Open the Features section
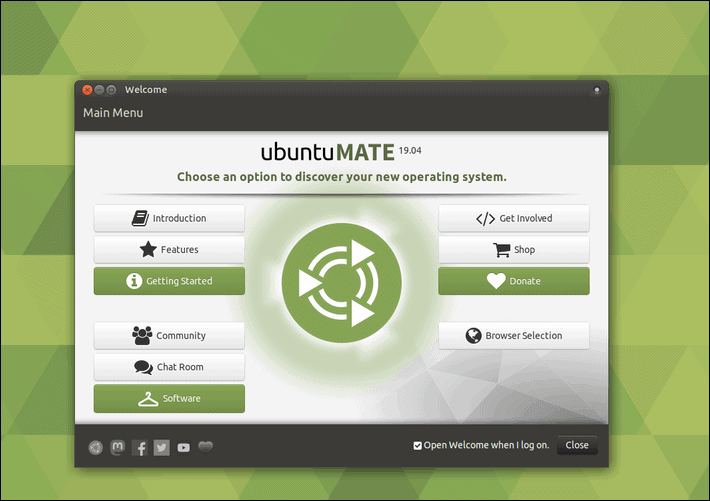This screenshot has height=501, width=710. [169, 250]
